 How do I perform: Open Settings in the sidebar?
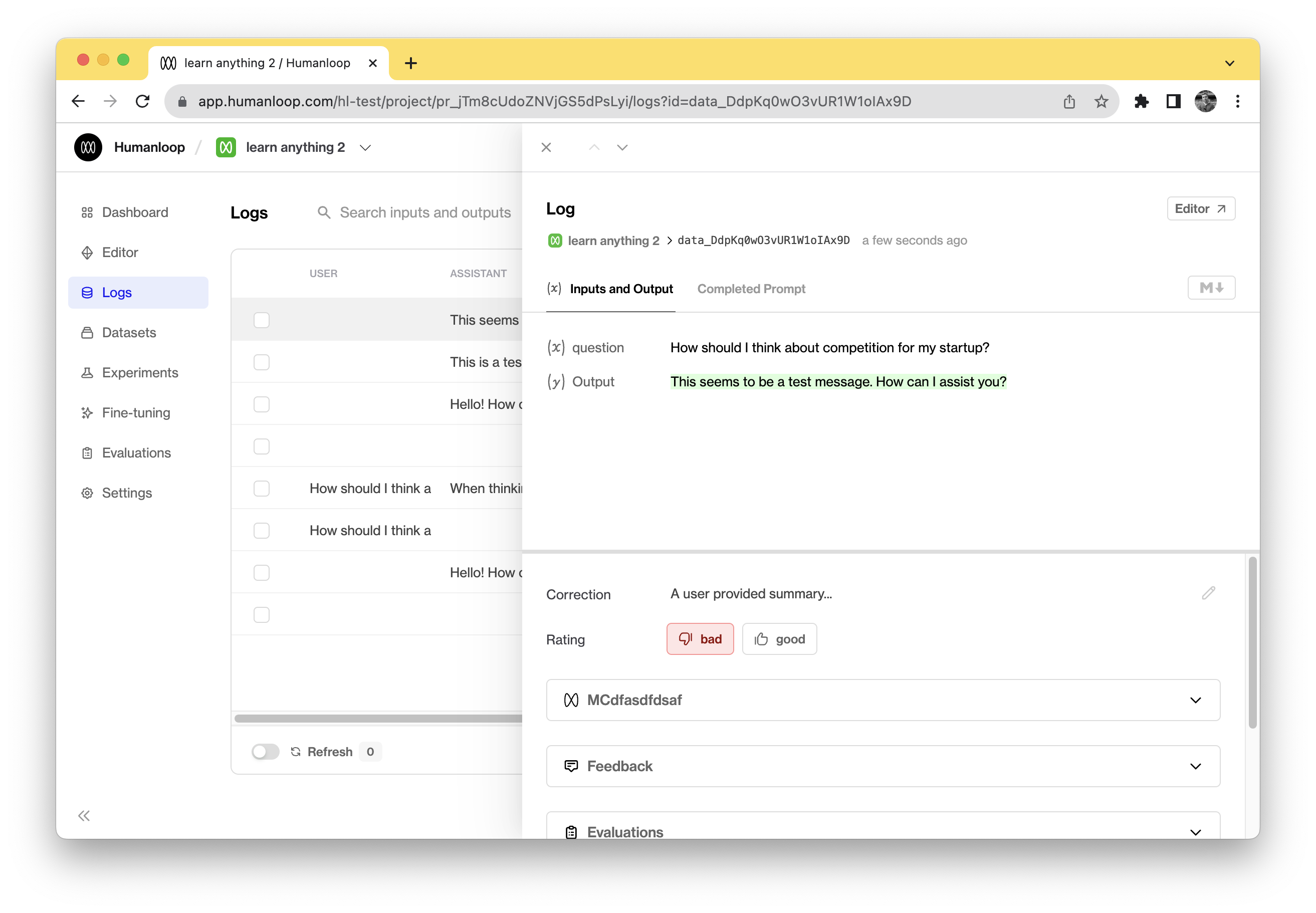tap(138, 493)
